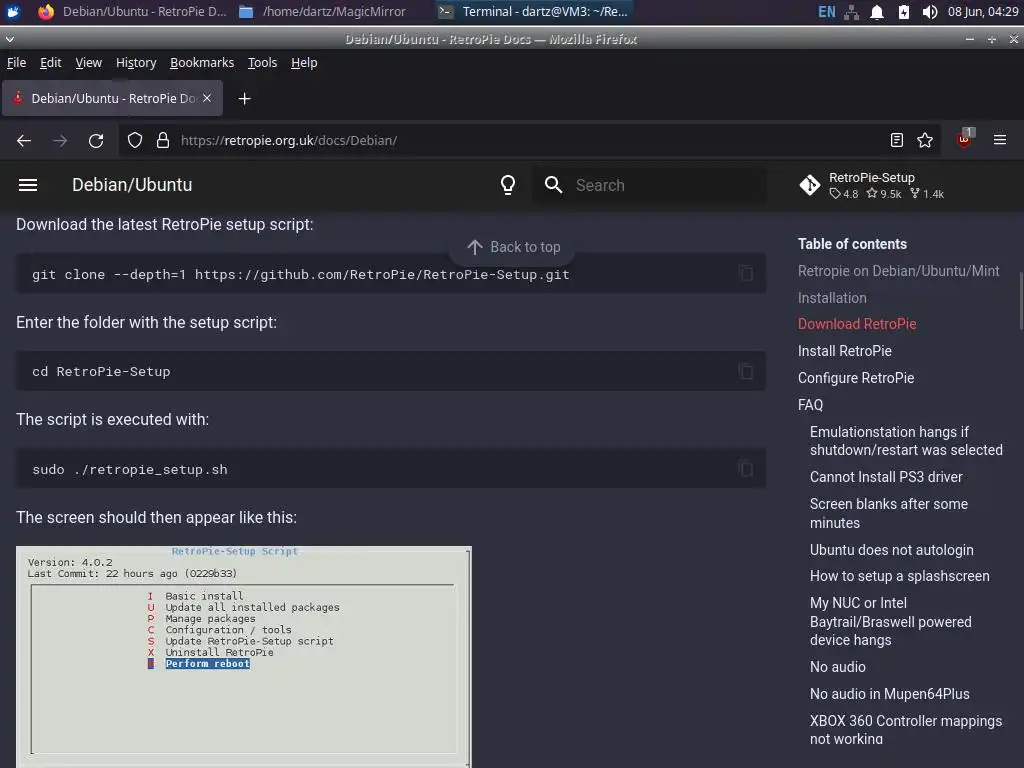Viewport: 1024px width, 768px height.
Task: Open My NUC or Intel Baytrail entry
Action: [890, 621]
